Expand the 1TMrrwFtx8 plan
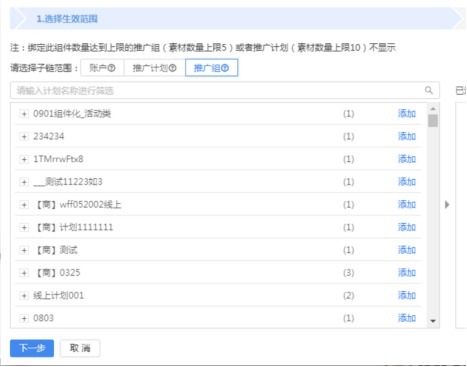Image resolution: width=467 pixels, height=367 pixels. pyautogui.click(x=24, y=159)
